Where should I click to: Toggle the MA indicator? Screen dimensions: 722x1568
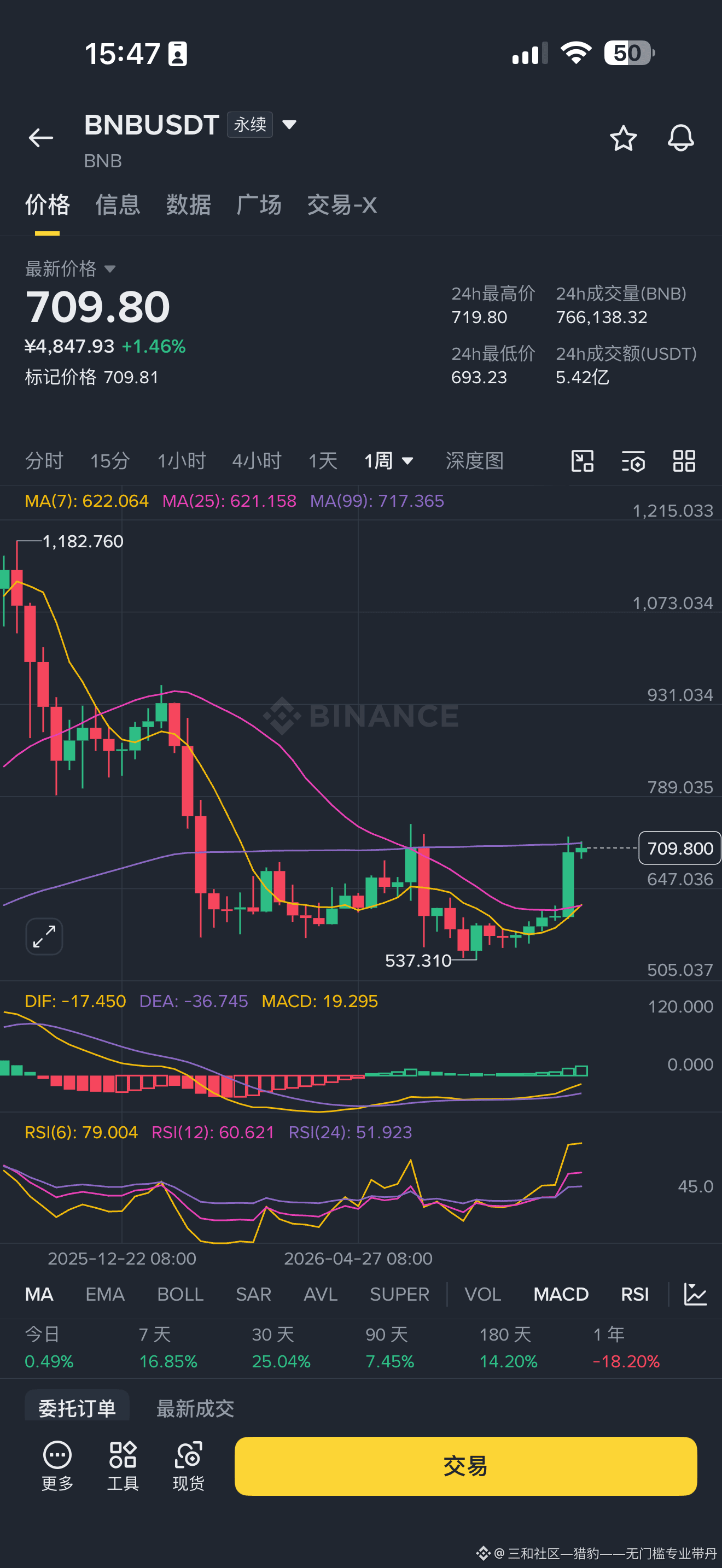(39, 1294)
